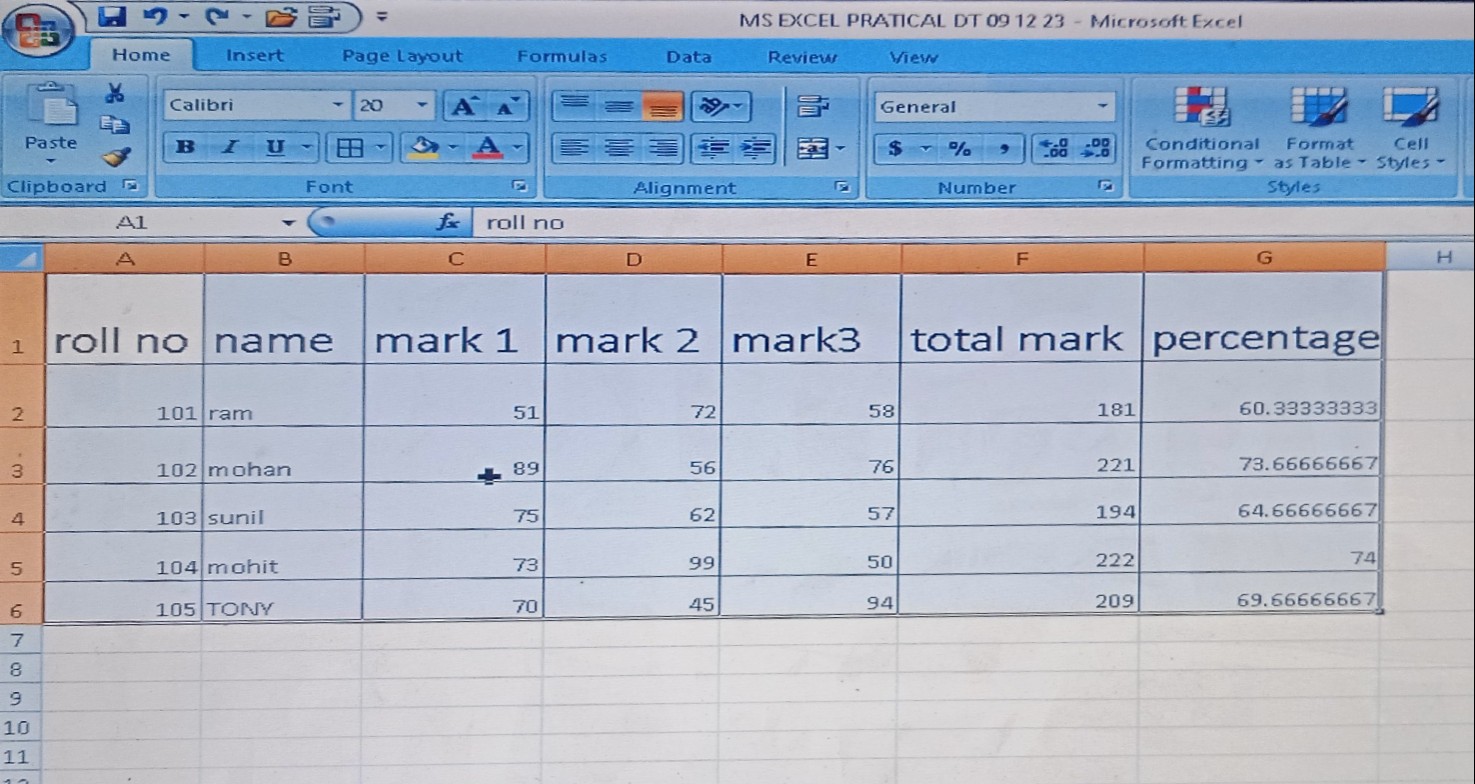1475x784 pixels.
Task: Select the Format Painter brush icon
Action: pyautogui.click(x=116, y=156)
